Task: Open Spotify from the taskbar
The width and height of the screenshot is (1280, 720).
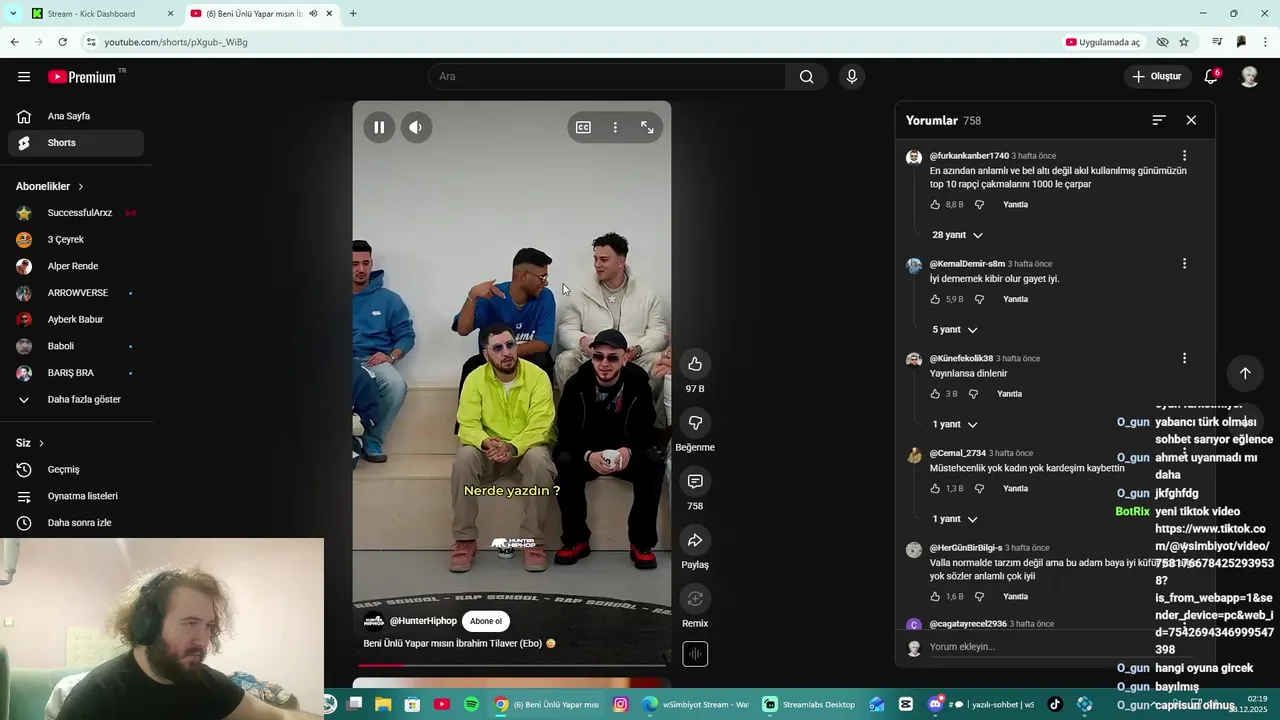Action: (x=471, y=705)
